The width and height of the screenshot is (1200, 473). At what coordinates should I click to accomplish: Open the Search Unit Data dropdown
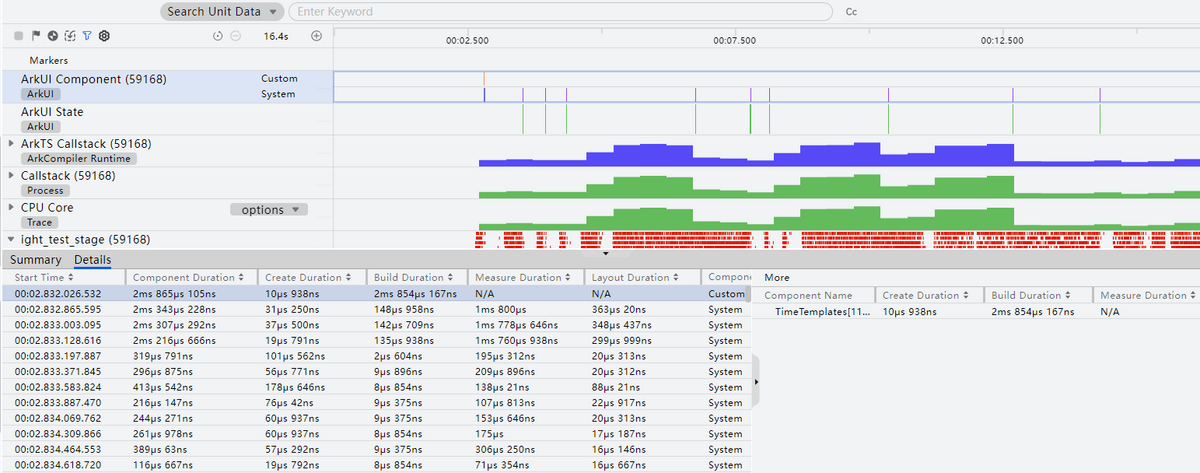[x=222, y=12]
